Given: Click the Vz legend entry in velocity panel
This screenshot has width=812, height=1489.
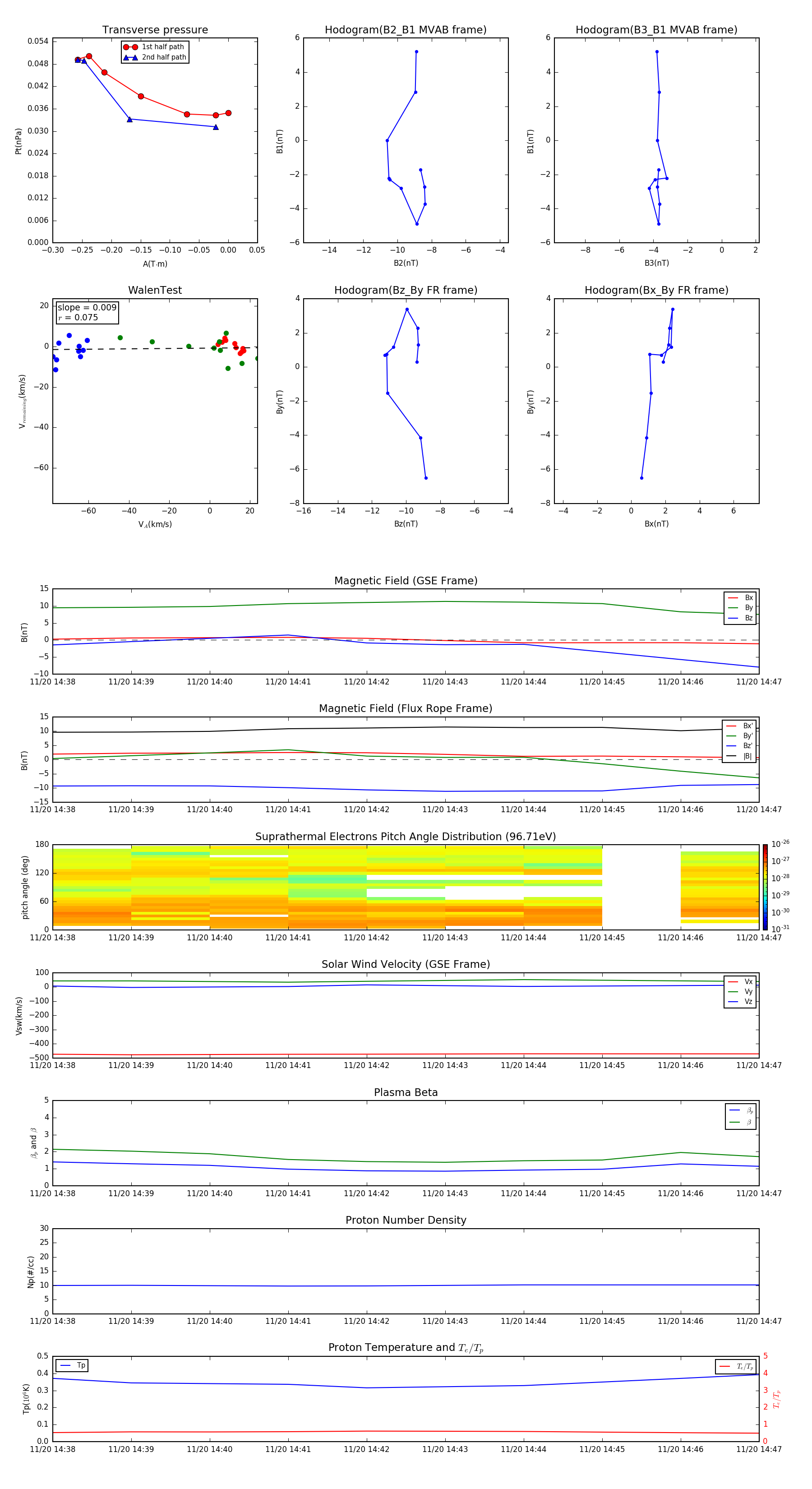Looking at the screenshot, I should pyautogui.click(x=740, y=1002).
